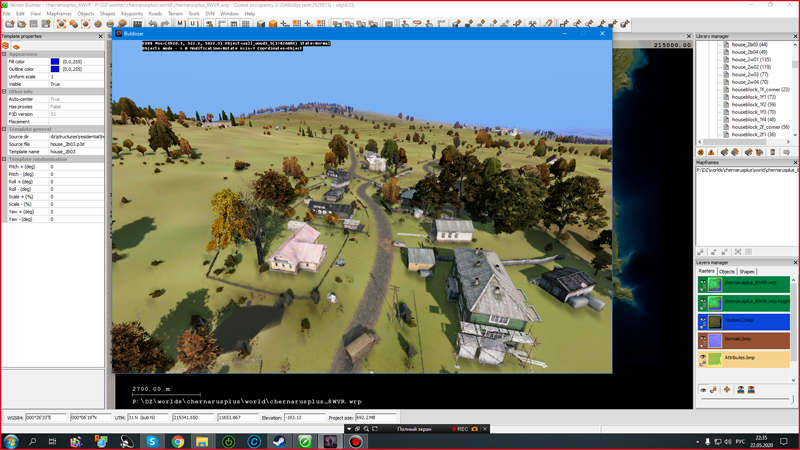Select first orange icon in Template properties
This screenshot has width=800, height=450.
coord(6,46)
